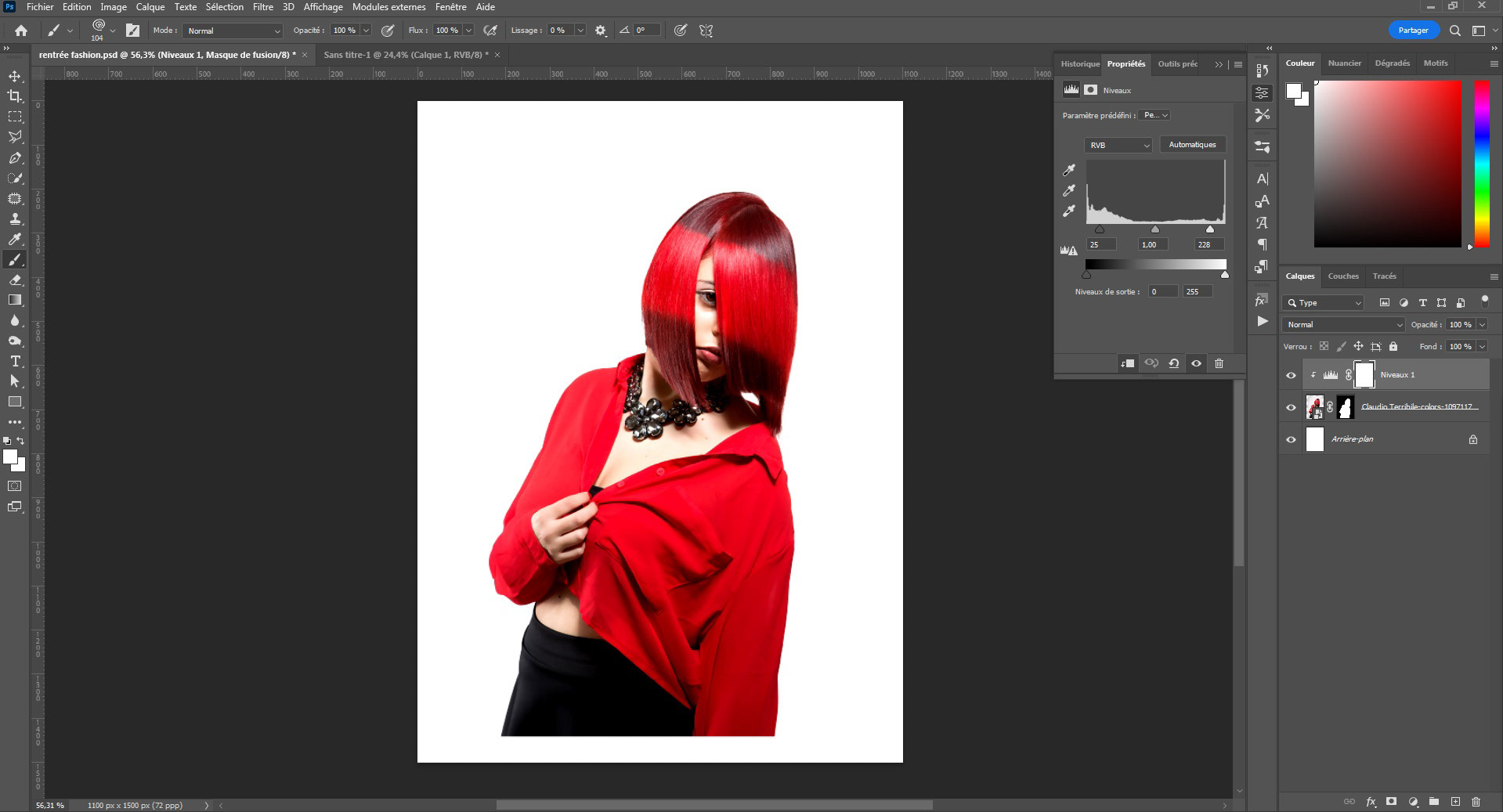
Task: Pick the white point eyedropper in Niveaux
Action: pyautogui.click(x=1069, y=211)
